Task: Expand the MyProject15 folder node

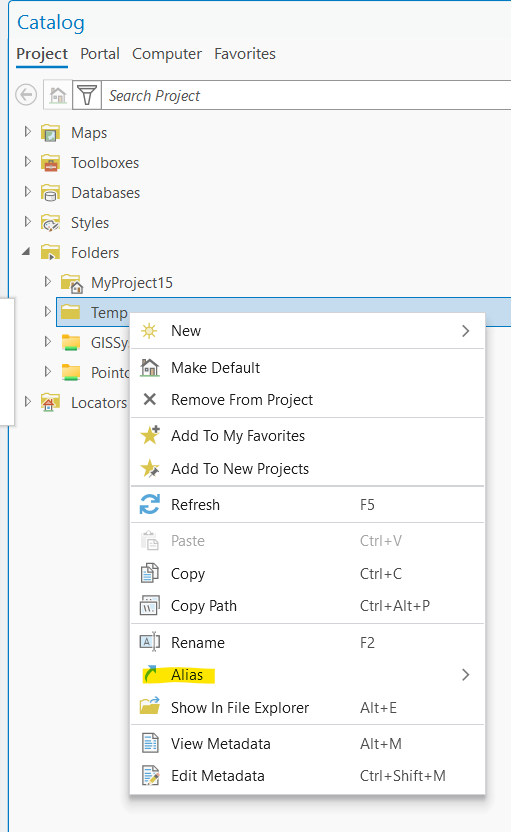Action: 48,281
